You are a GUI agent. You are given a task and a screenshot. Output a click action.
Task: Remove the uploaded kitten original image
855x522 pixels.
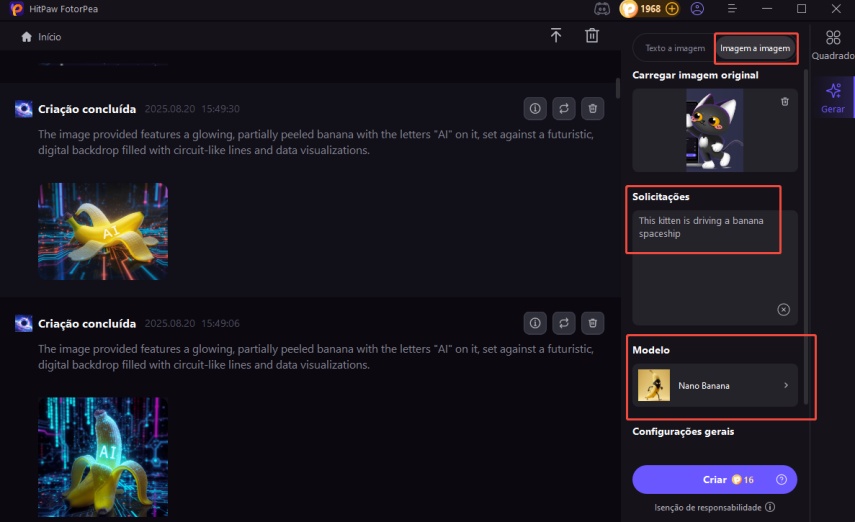click(x=784, y=101)
